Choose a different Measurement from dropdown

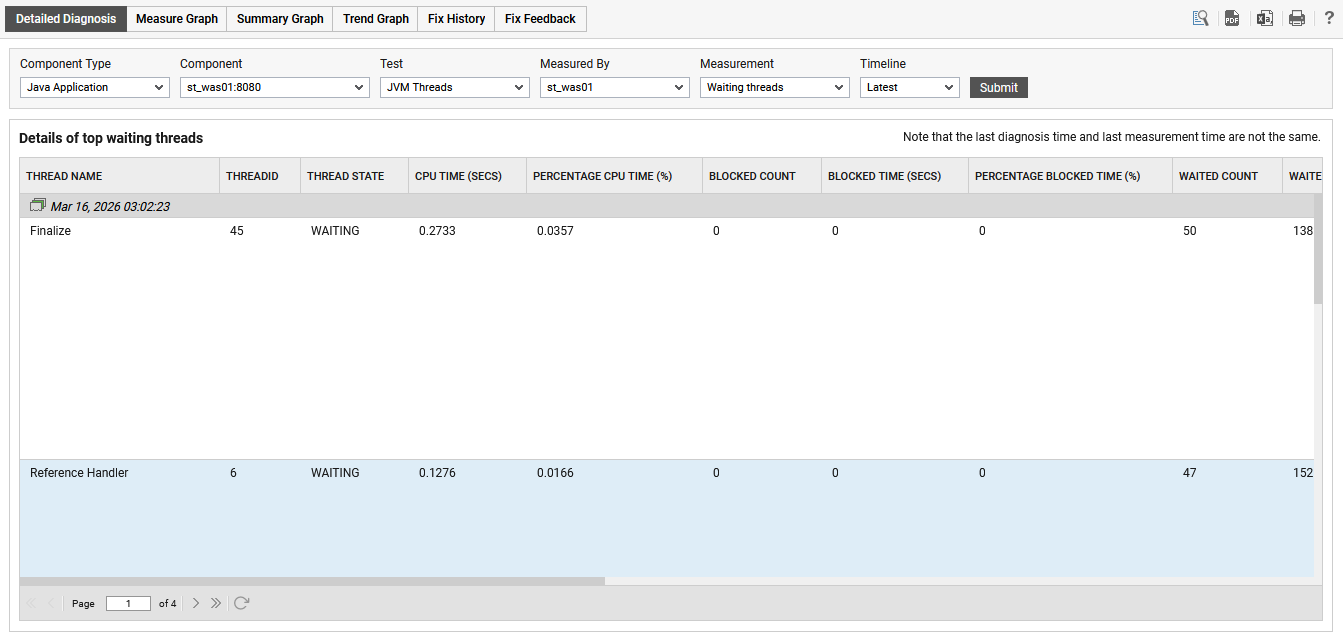click(775, 88)
